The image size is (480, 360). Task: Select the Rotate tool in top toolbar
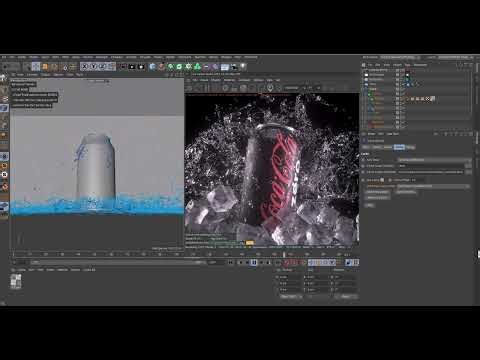(54, 67)
